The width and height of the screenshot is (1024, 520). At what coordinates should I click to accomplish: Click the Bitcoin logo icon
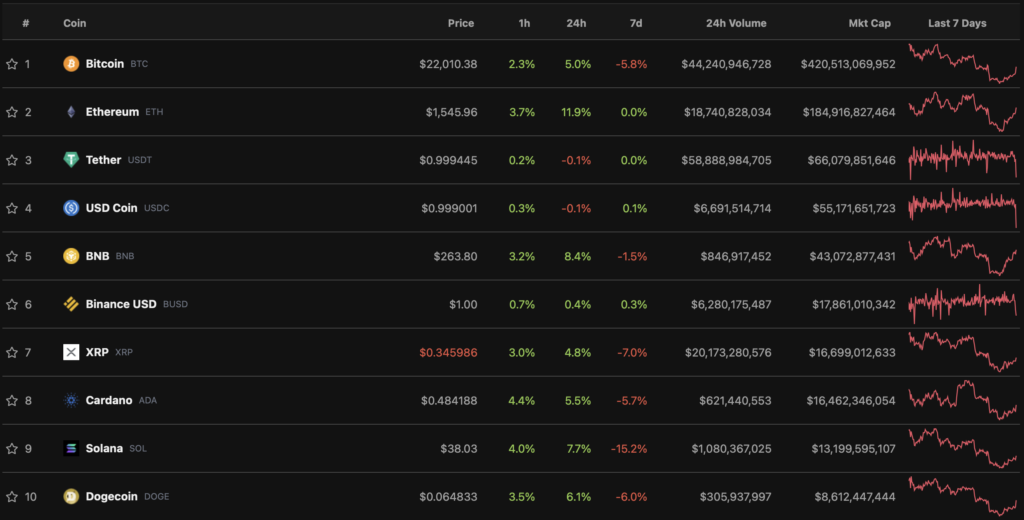[71, 64]
